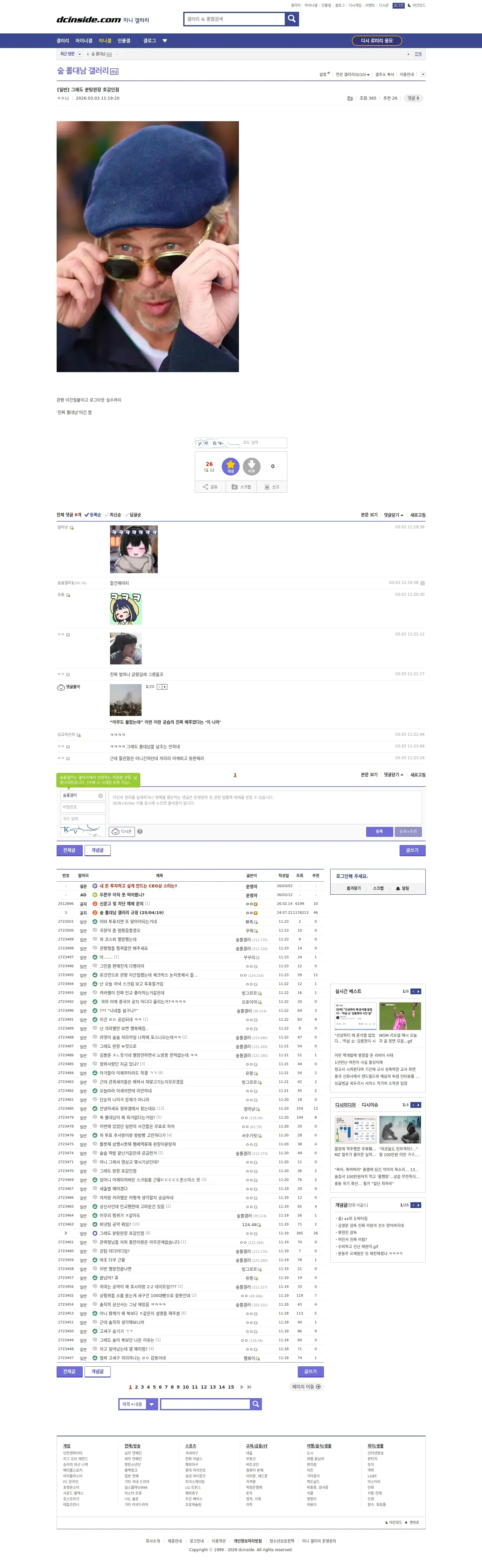Click next arrow in 실시간 베스트 box
The height and width of the screenshot is (1568, 482).
(x=419, y=992)
